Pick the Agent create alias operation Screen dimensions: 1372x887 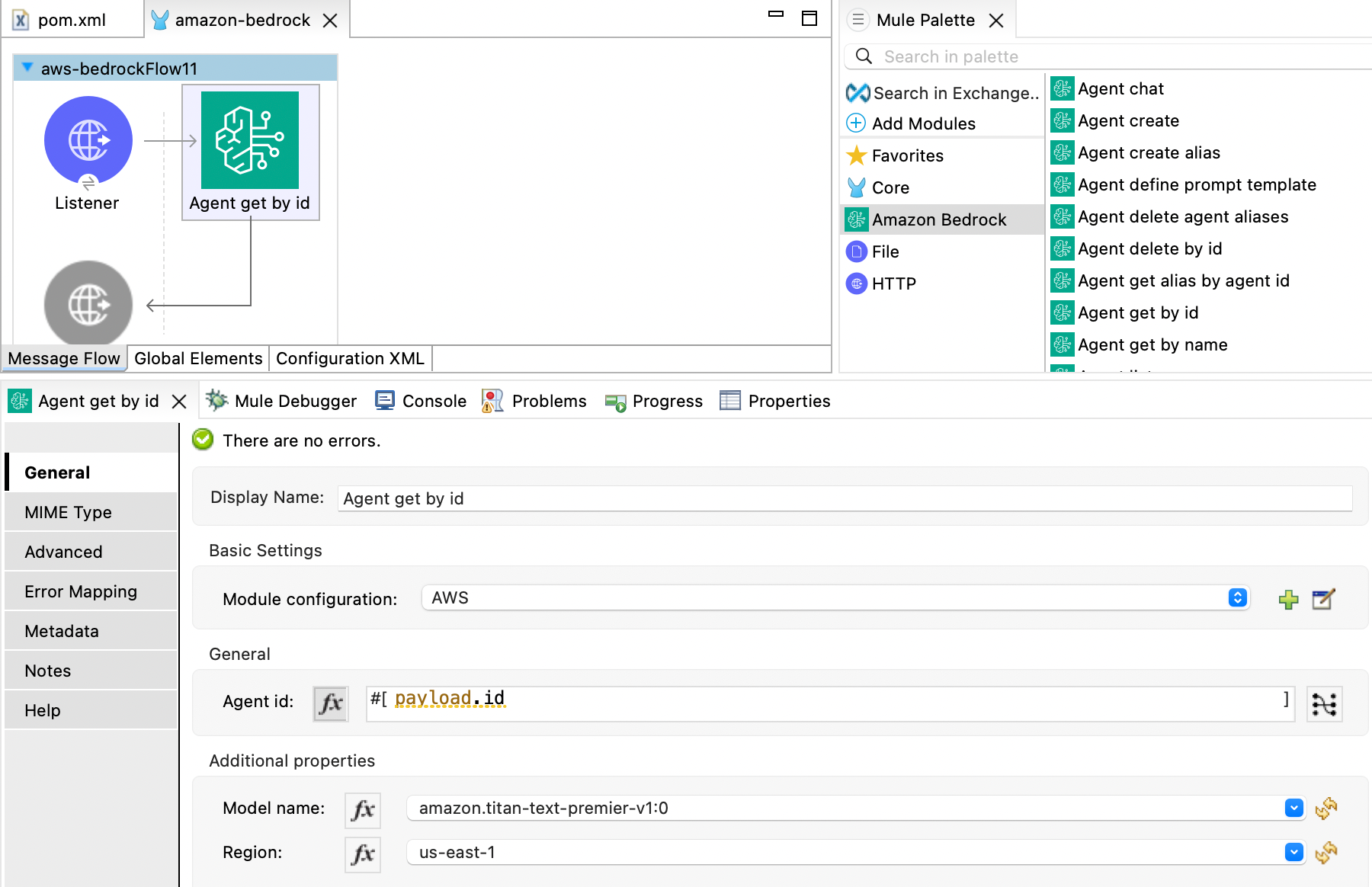pos(1136,153)
